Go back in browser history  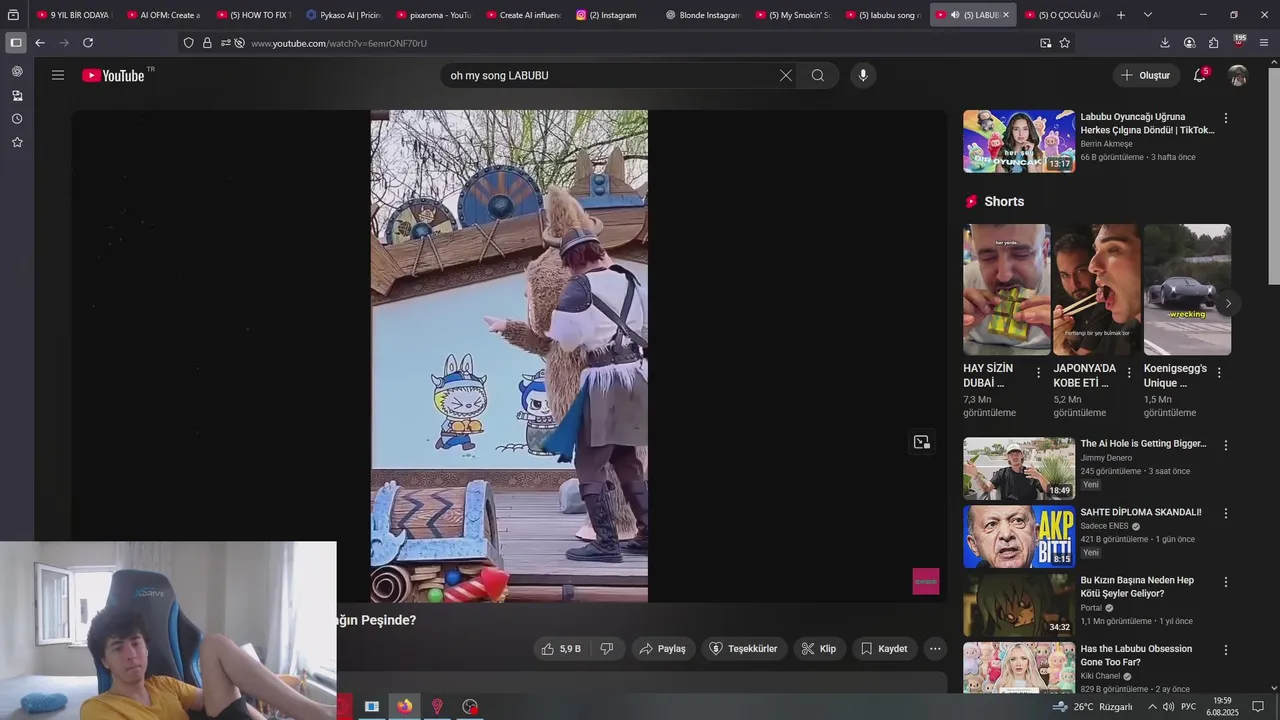click(x=40, y=43)
